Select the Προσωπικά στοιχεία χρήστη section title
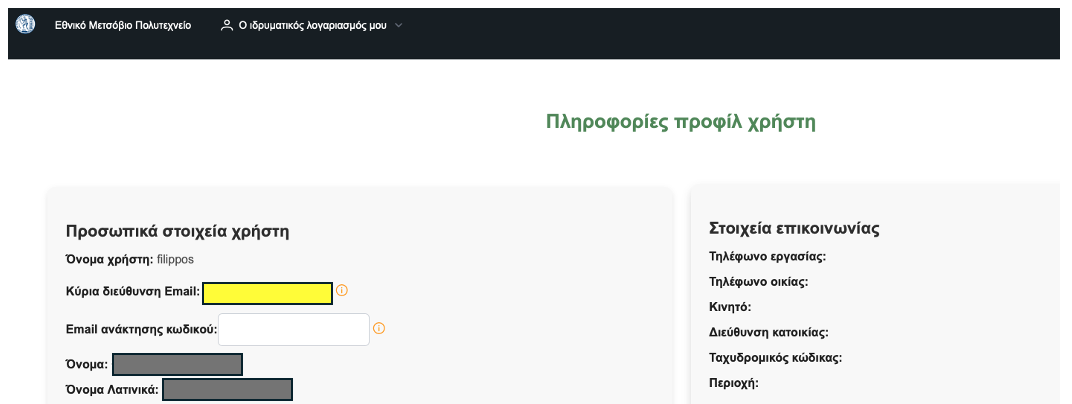Screen dimensions: 1072x404 coord(177,231)
